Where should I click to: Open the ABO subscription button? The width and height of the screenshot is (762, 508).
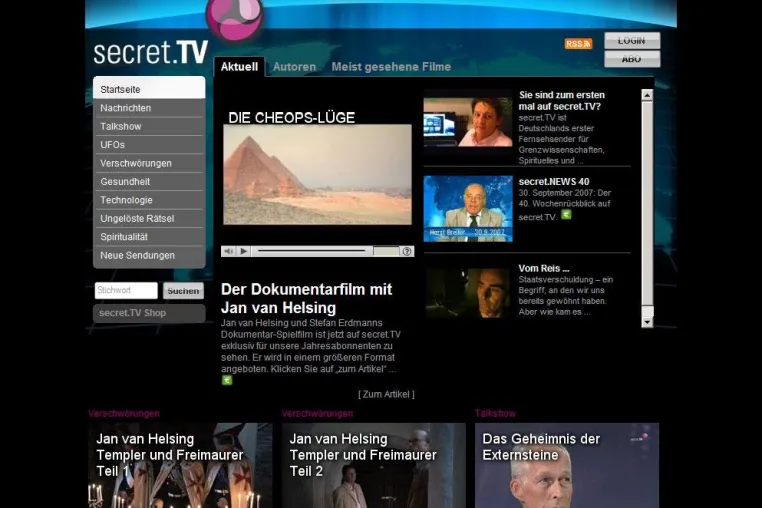tap(632, 59)
